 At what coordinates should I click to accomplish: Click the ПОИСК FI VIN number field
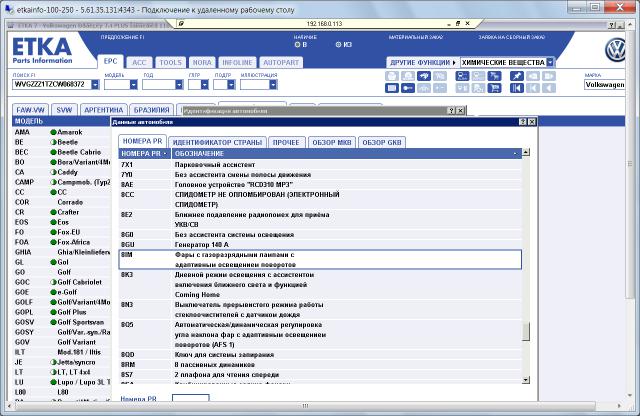51,85
